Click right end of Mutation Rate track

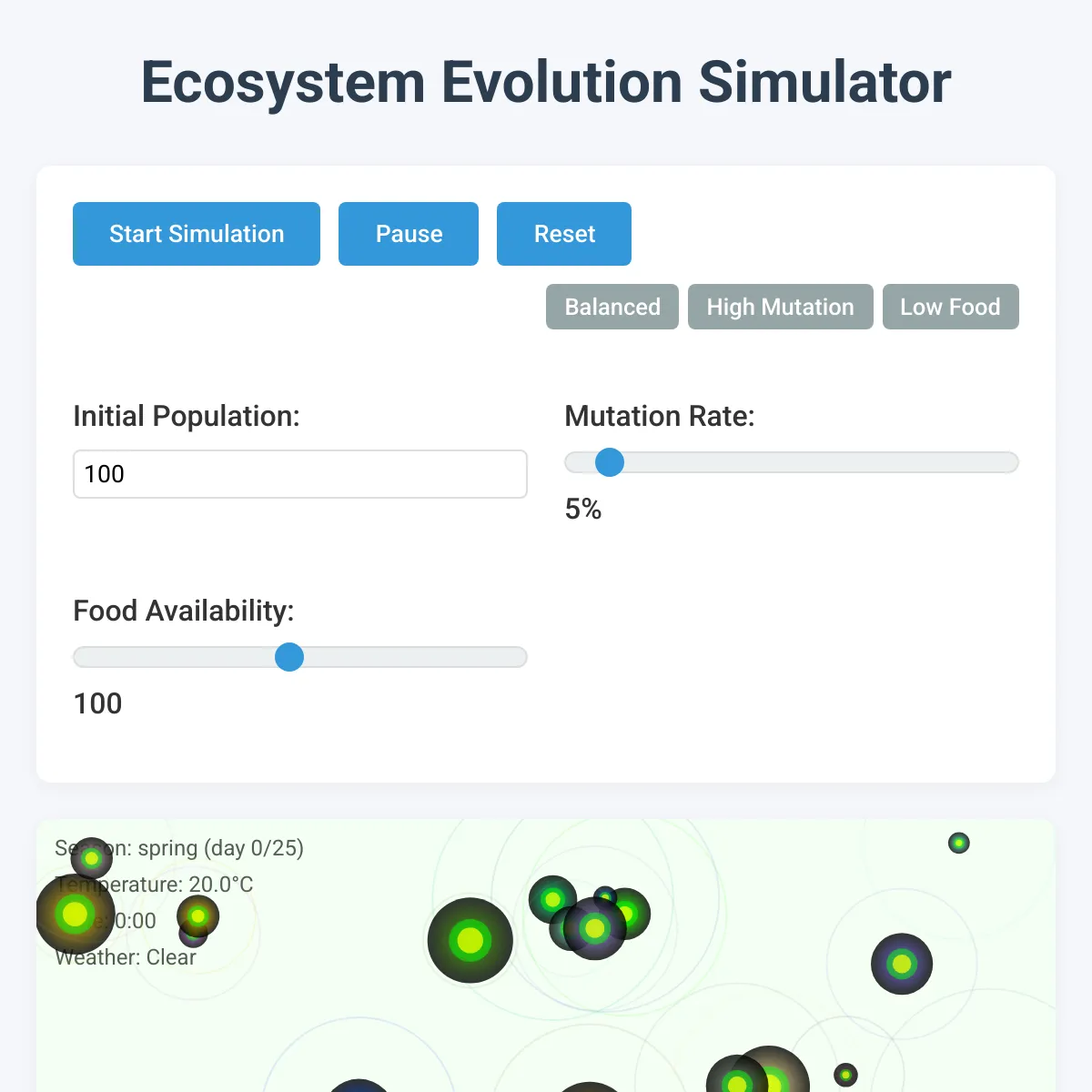[1012, 462]
